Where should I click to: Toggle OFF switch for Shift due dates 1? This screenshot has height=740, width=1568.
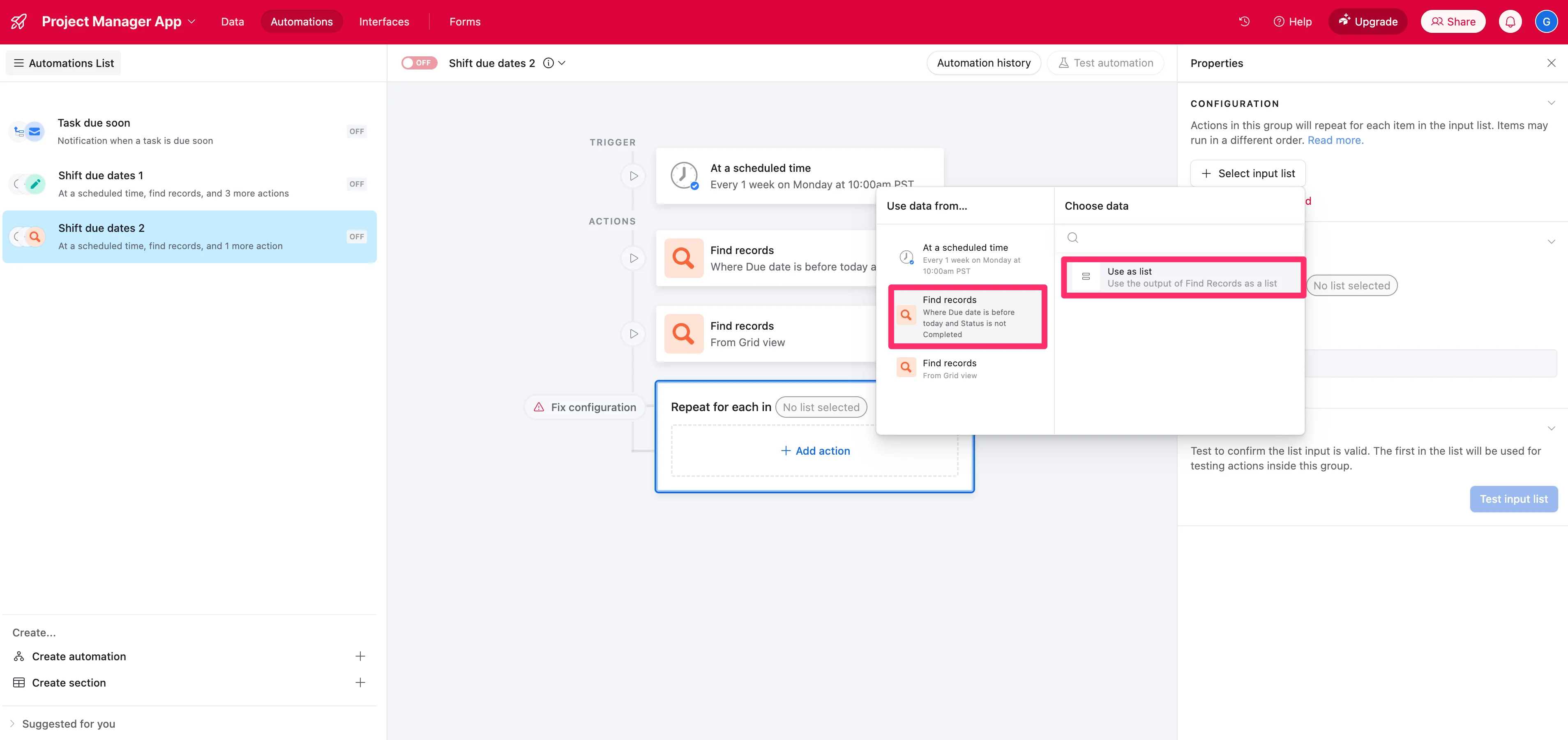coord(357,184)
